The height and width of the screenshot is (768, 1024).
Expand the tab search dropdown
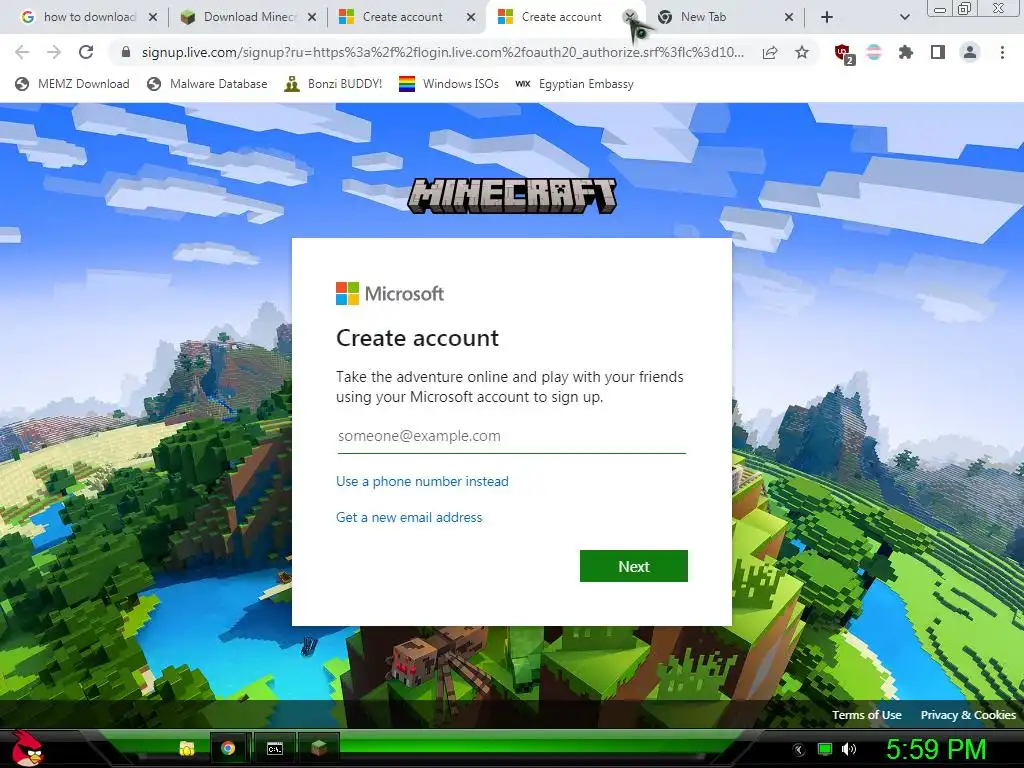(x=904, y=18)
